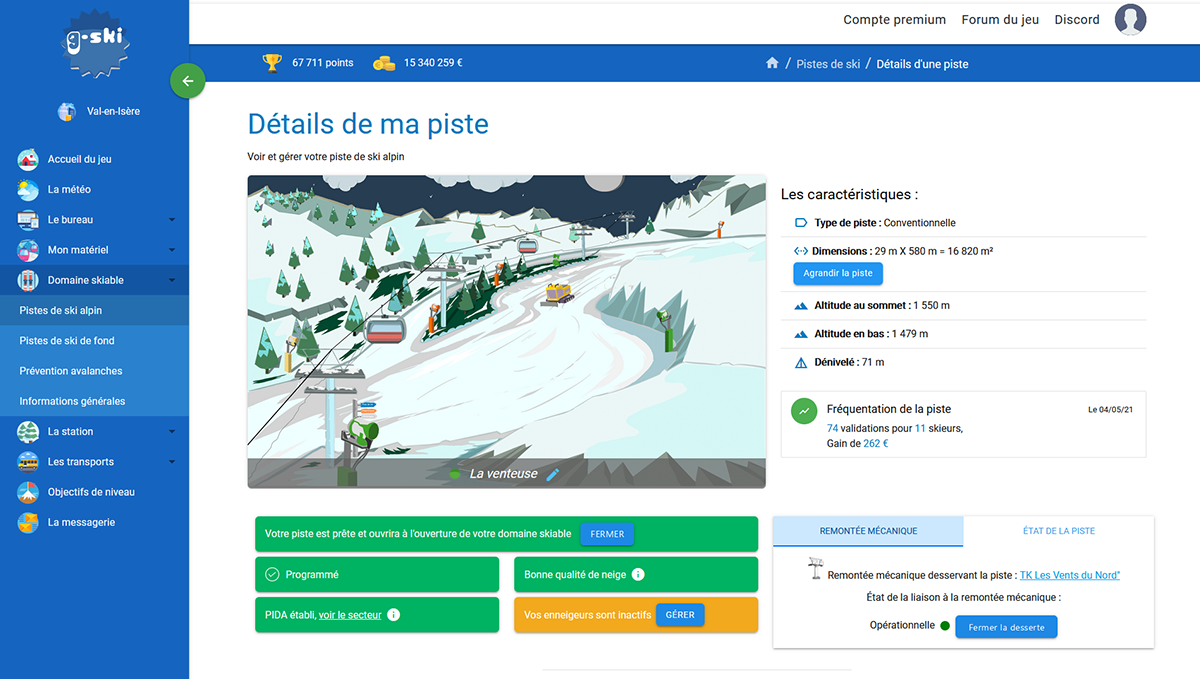This screenshot has width=1200, height=679.
Task: Click the Val-en-Isère station name
Action: pyautogui.click(x=114, y=111)
